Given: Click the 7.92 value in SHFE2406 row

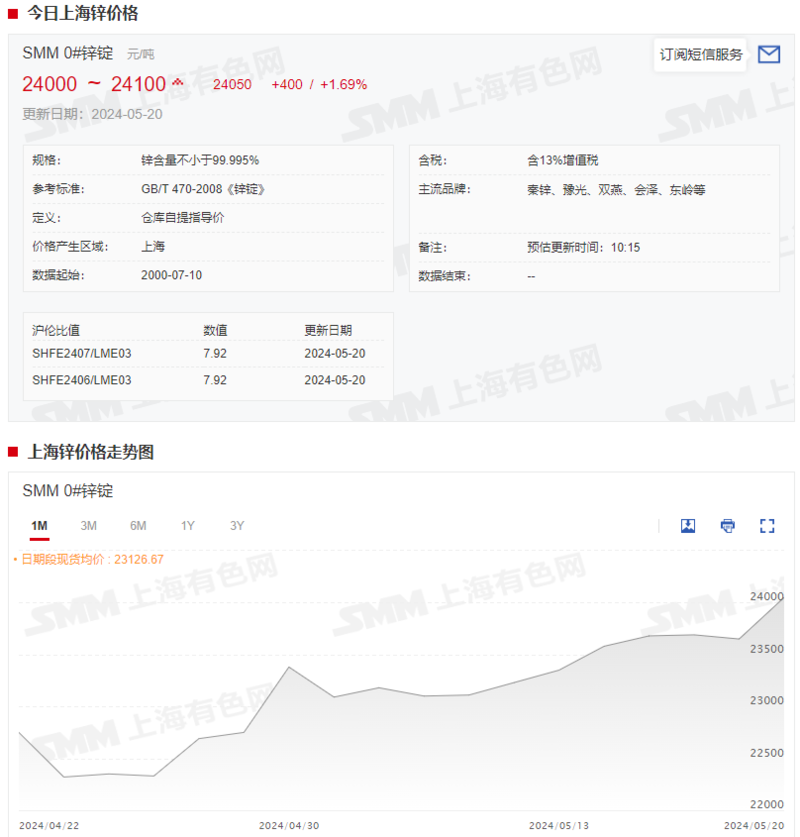Looking at the screenshot, I should [215, 380].
